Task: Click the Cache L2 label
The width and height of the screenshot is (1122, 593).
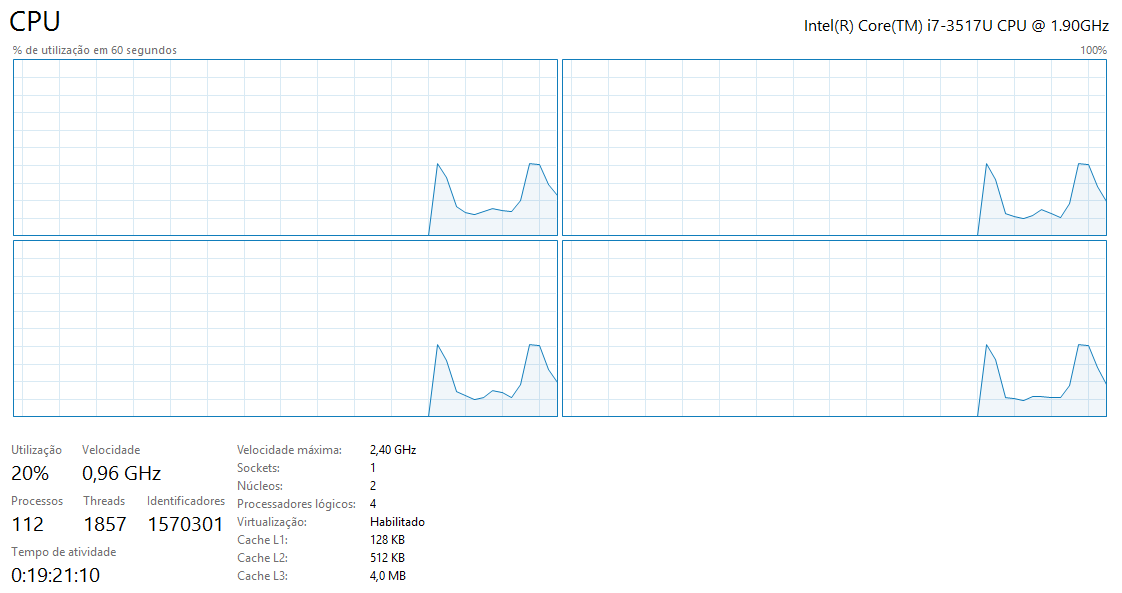Action: click(263, 558)
